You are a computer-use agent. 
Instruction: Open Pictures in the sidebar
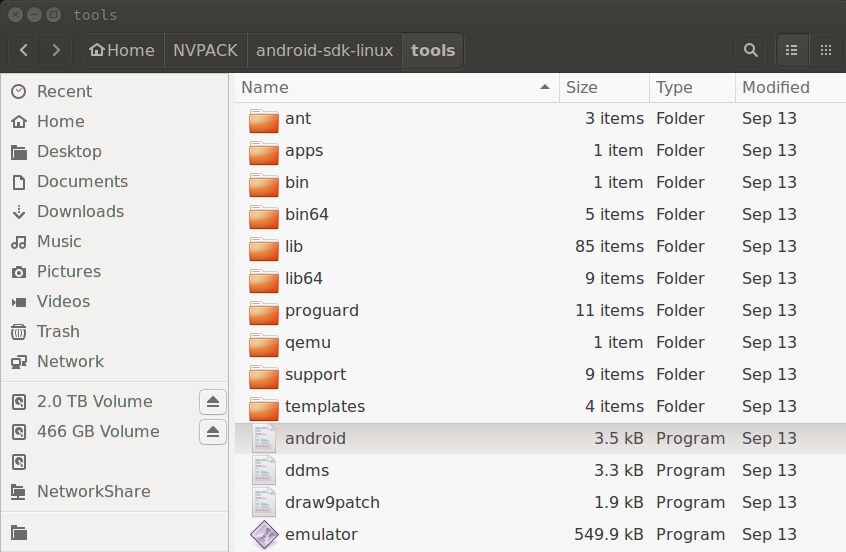[x=114, y=271]
